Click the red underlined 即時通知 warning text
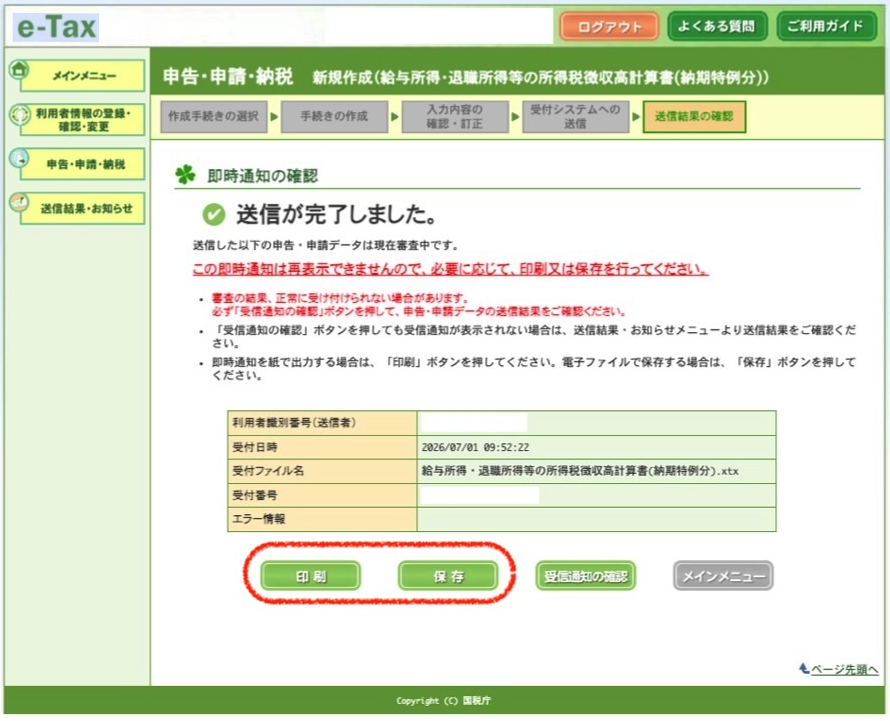This screenshot has width=890, height=721. tap(450, 269)
